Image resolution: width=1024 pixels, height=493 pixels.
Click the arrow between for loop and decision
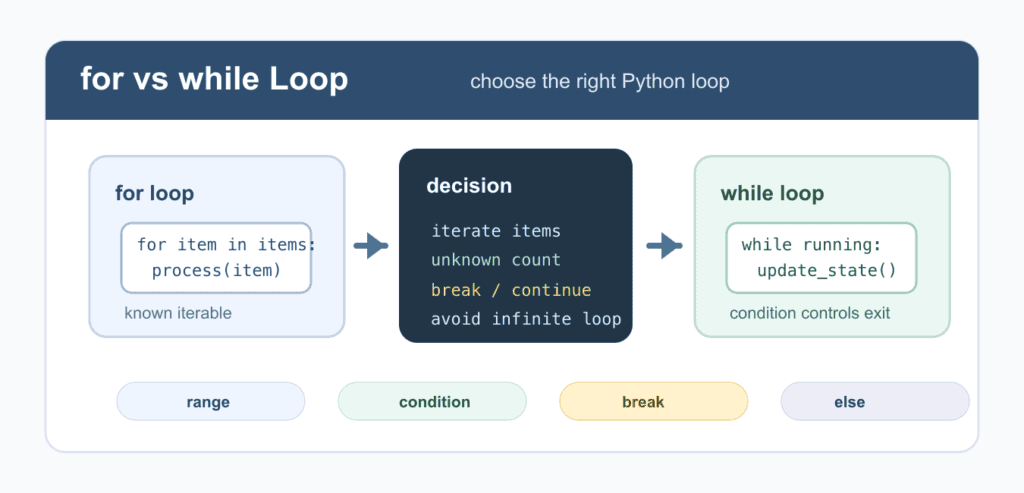371,246
